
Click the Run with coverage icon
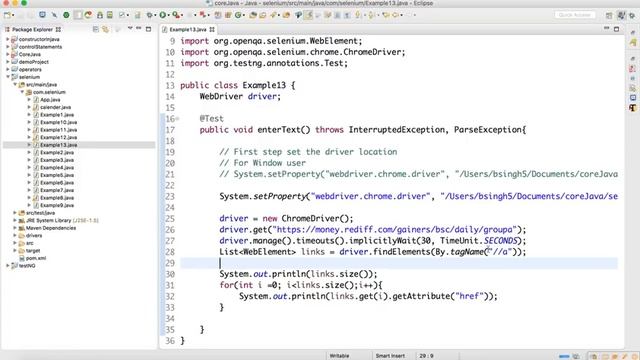tap(176, 15)
